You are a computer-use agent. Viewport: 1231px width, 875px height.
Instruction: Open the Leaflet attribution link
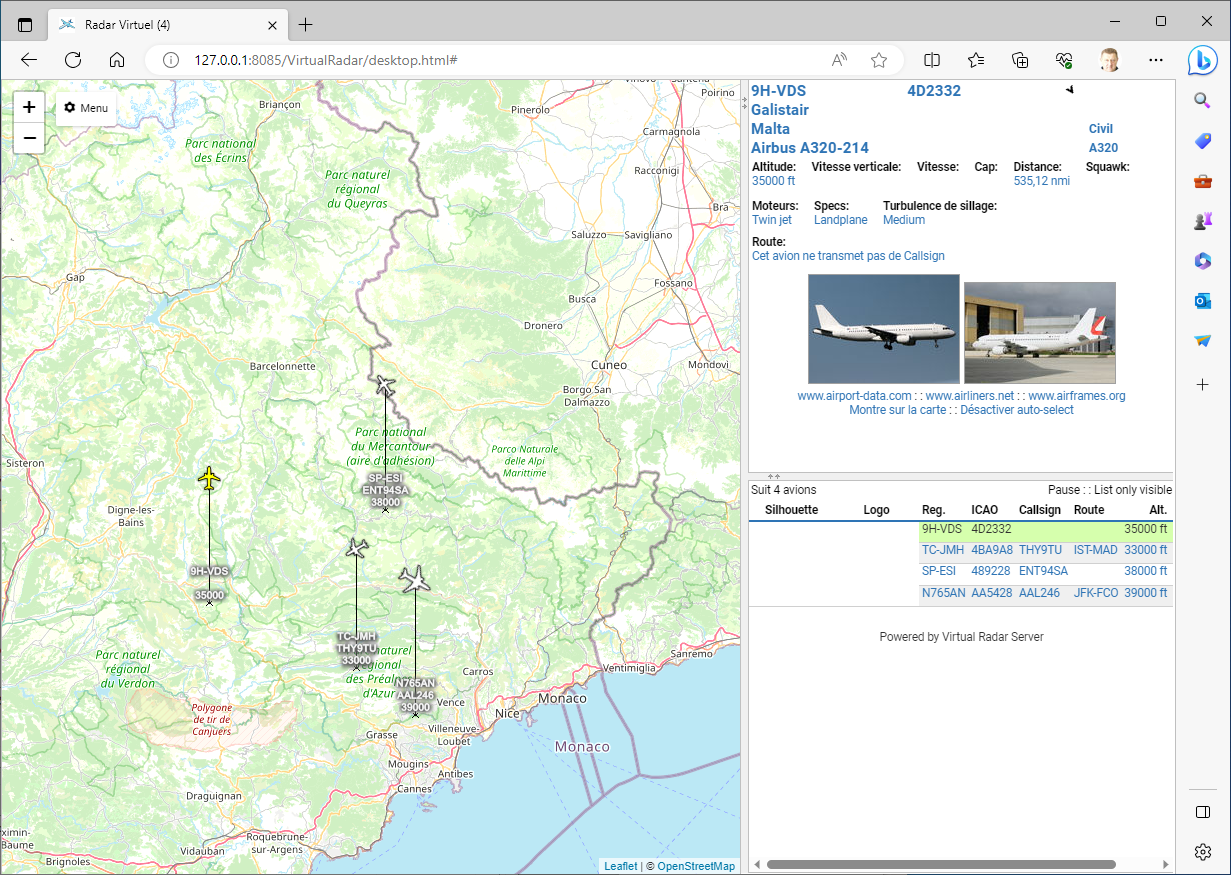click(x=620, y=866)
